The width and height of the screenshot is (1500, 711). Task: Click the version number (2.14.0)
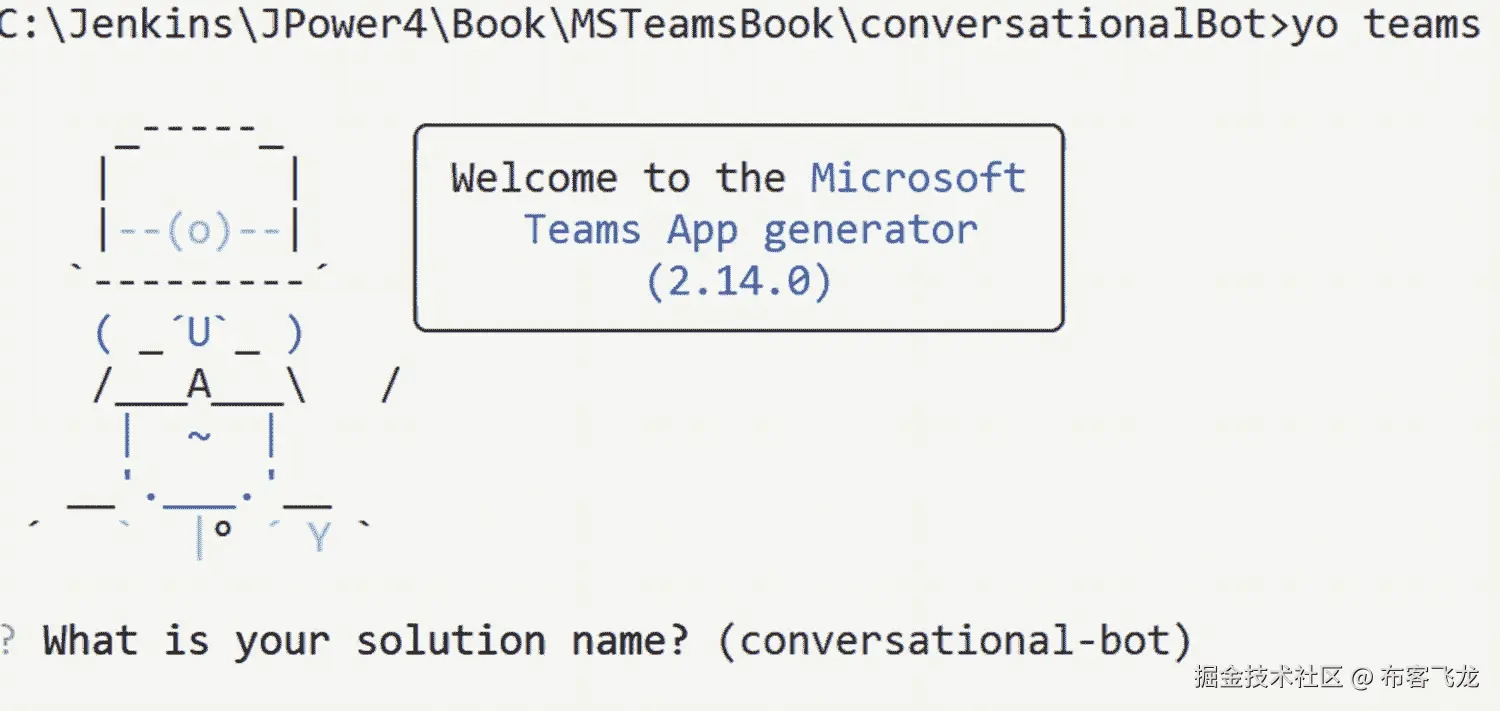738,282
